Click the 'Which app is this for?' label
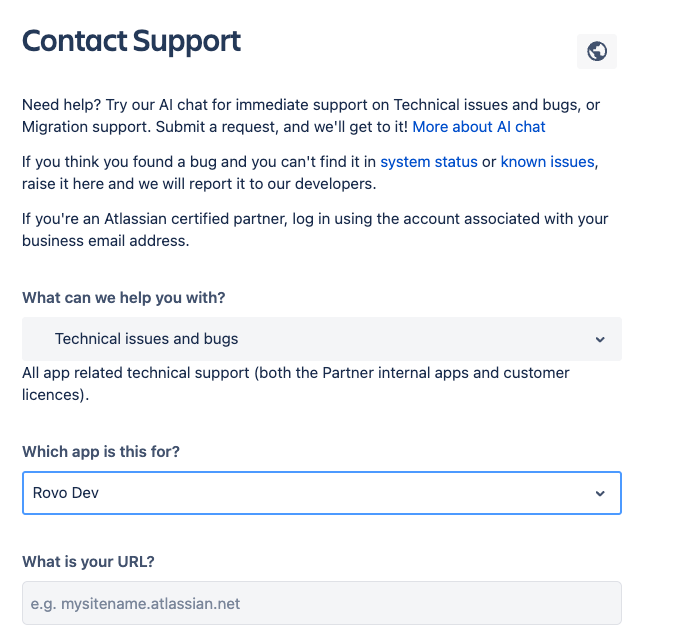 point(101,452)
